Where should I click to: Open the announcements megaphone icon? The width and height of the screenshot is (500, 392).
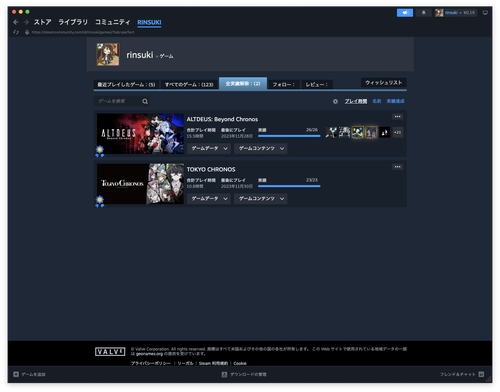pyautogui.click(x=405, y=13)
